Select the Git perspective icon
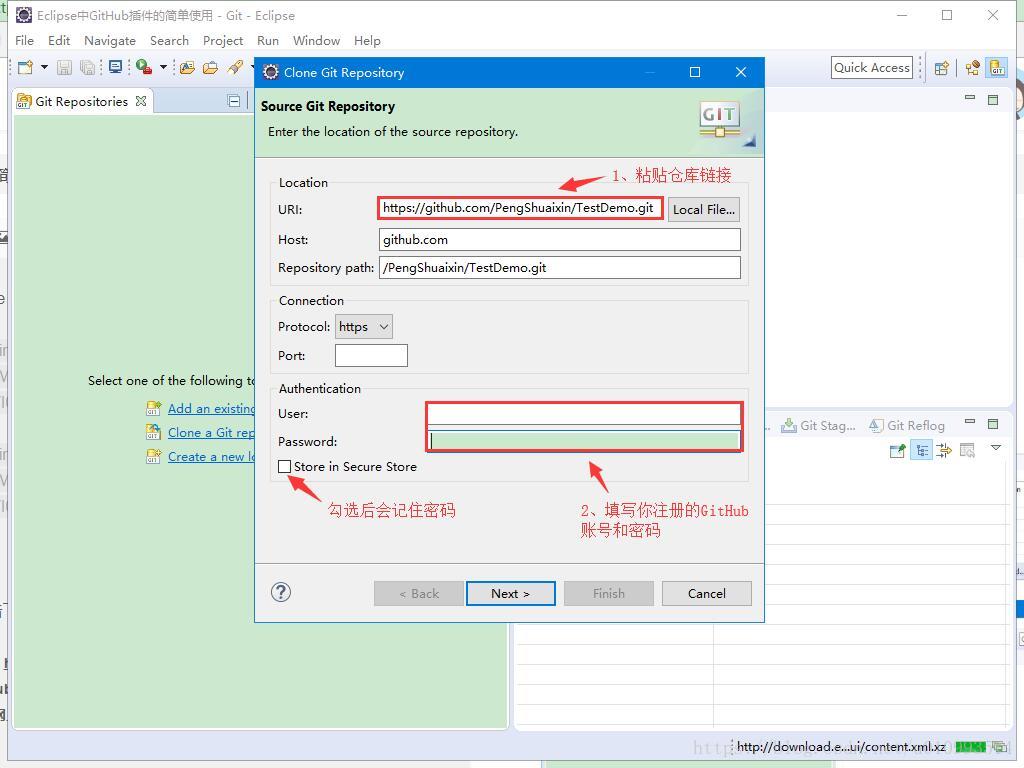This screenshot has width=1024, height=768. (997, 67)
